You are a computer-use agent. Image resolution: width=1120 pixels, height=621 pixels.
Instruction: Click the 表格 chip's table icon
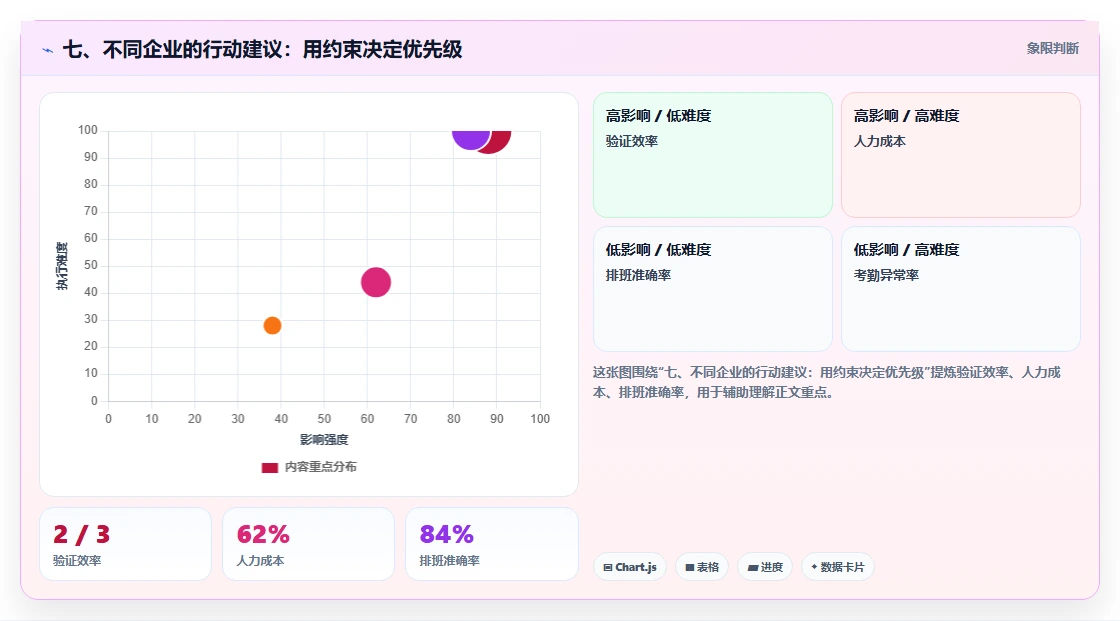(x=690, y=567)
